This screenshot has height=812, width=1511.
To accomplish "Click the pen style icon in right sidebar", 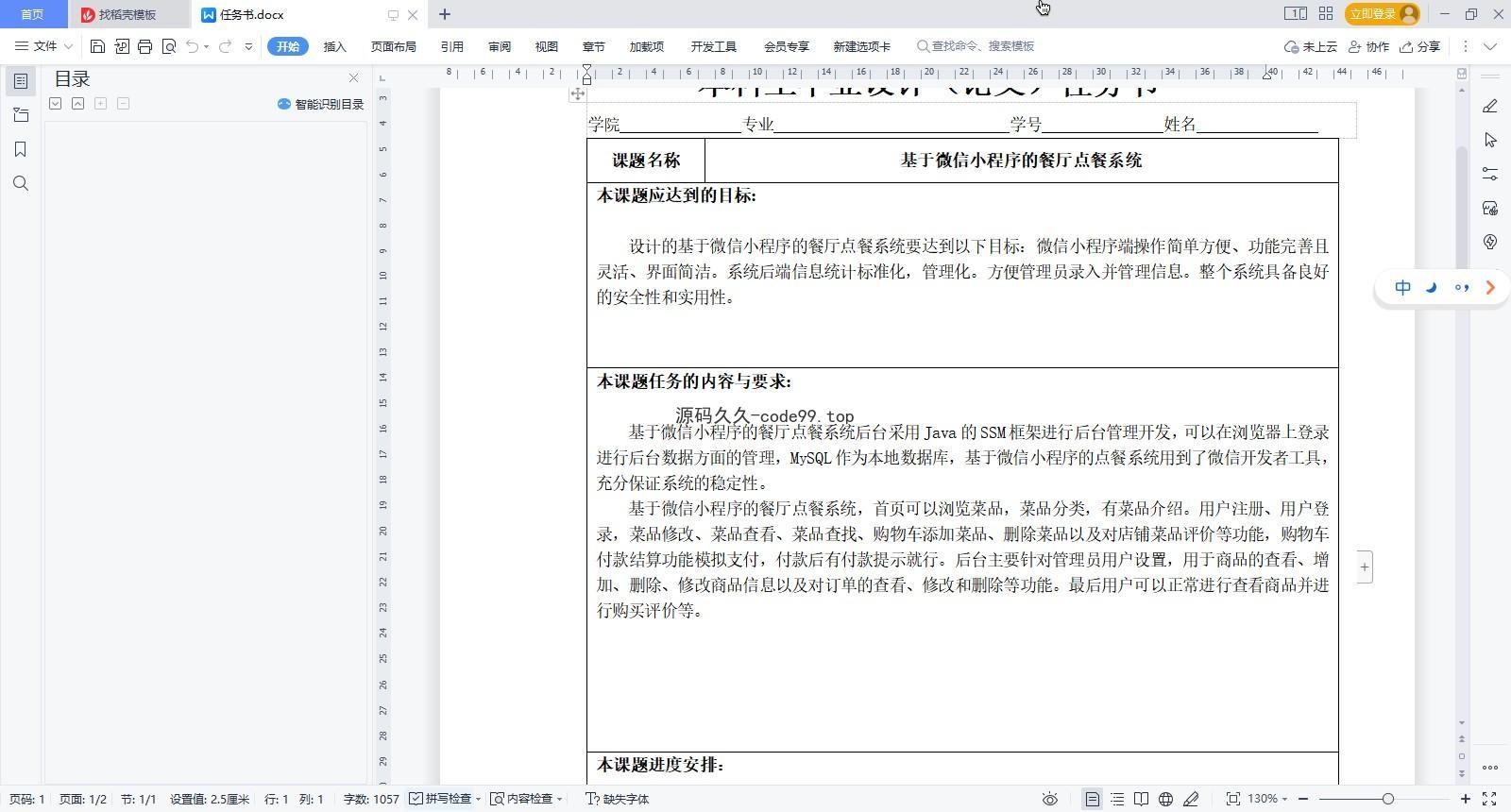I will click(x=1490, y=106).
